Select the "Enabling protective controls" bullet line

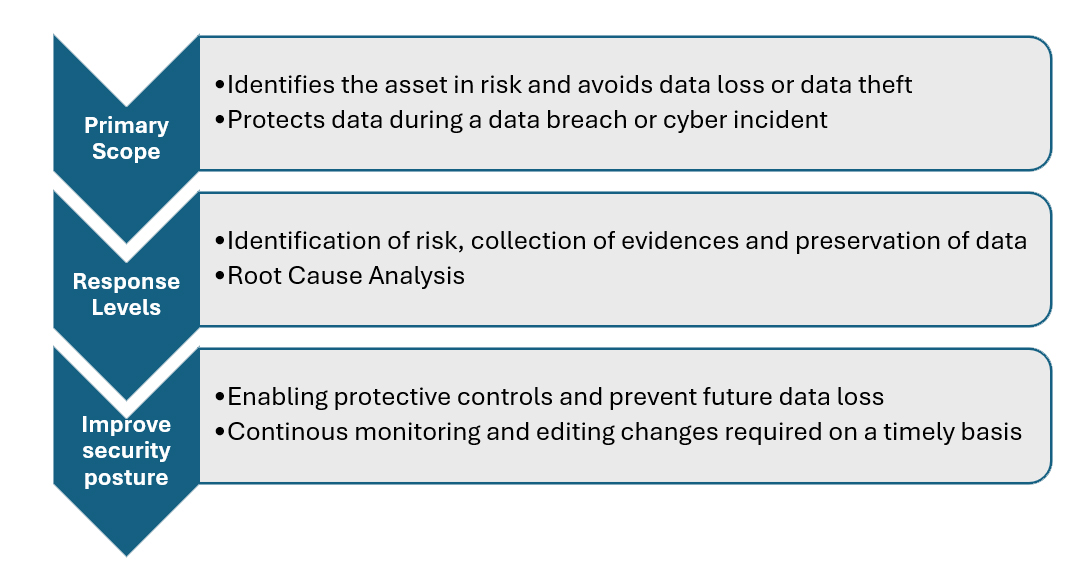pos(549,397)
